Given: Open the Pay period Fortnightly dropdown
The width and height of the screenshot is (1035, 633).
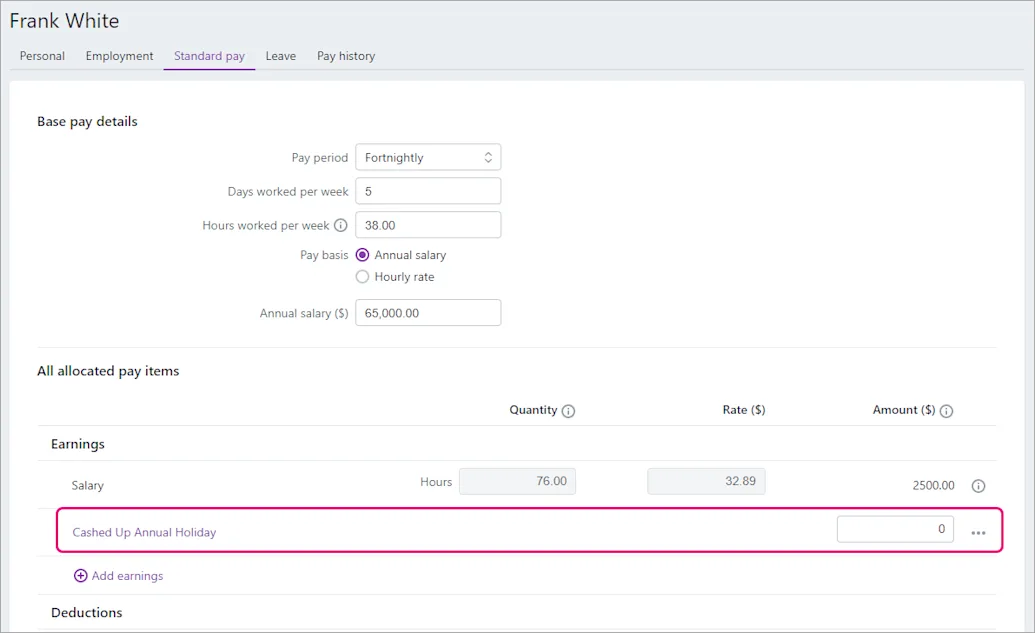Looking at the screenshot, I should 428,157.
